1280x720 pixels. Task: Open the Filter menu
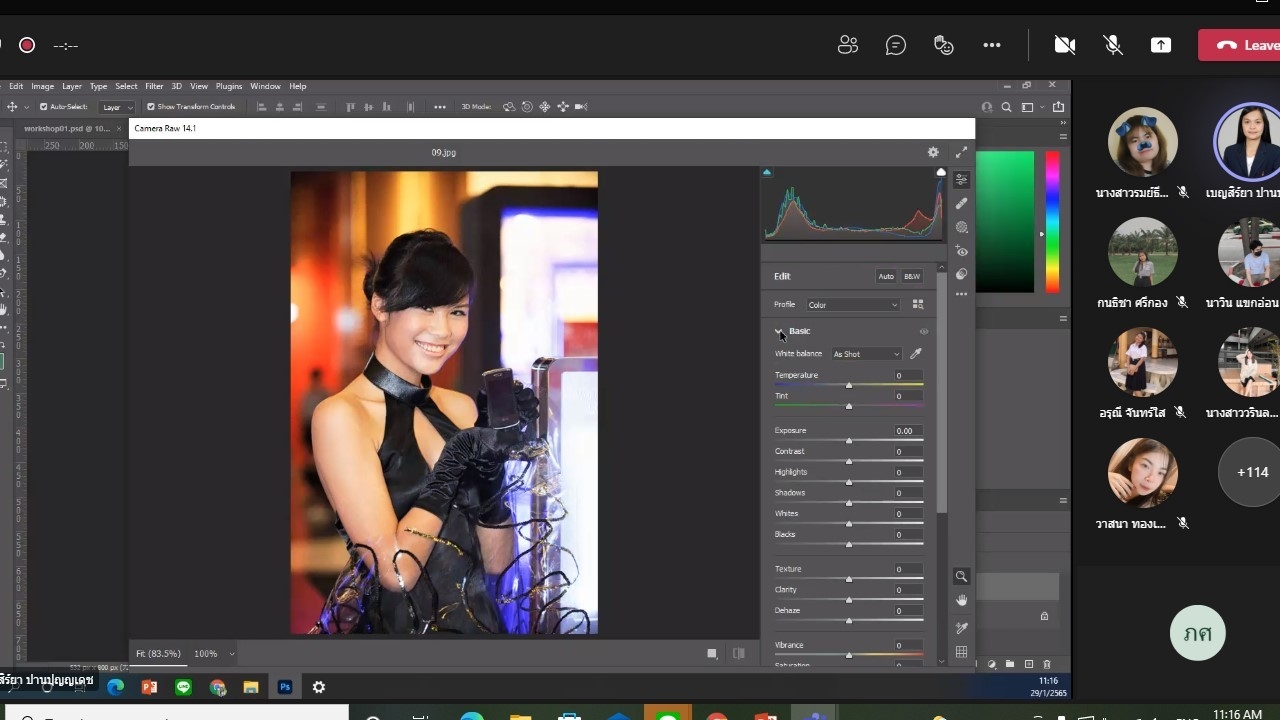(154, 86)
